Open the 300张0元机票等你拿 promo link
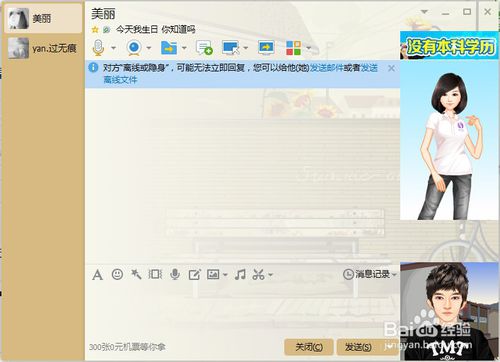500x362 pixels. (x=127, y=347)
